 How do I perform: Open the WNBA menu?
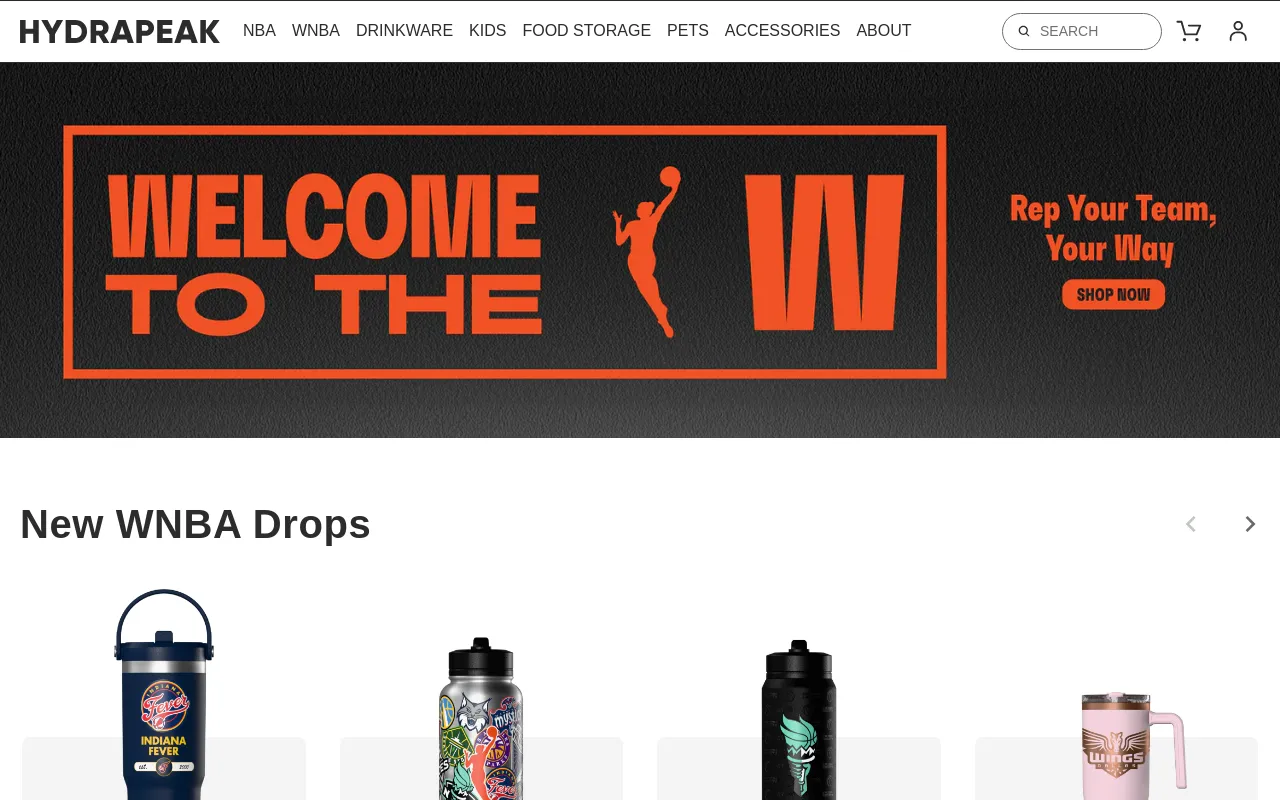click(x=316, y=31)
